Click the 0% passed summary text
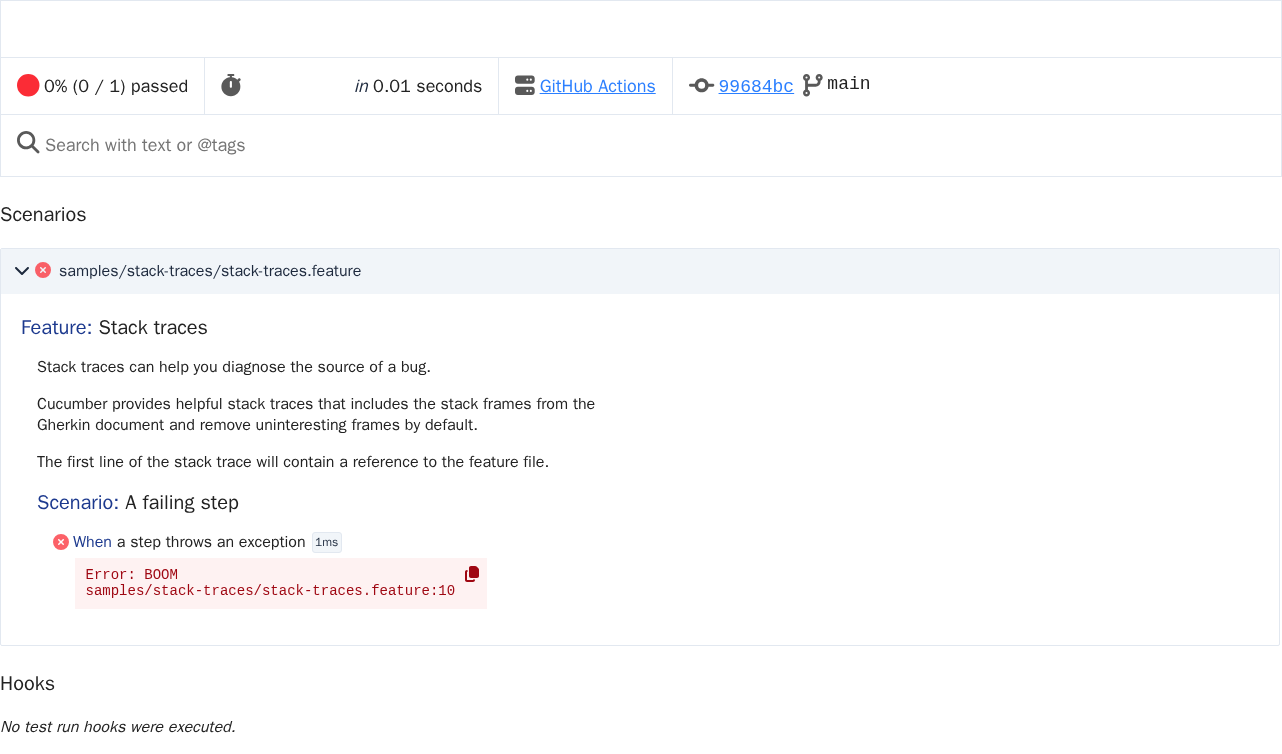The height and width of the screenshot is (754, 1282). click(x=116, y=86)
